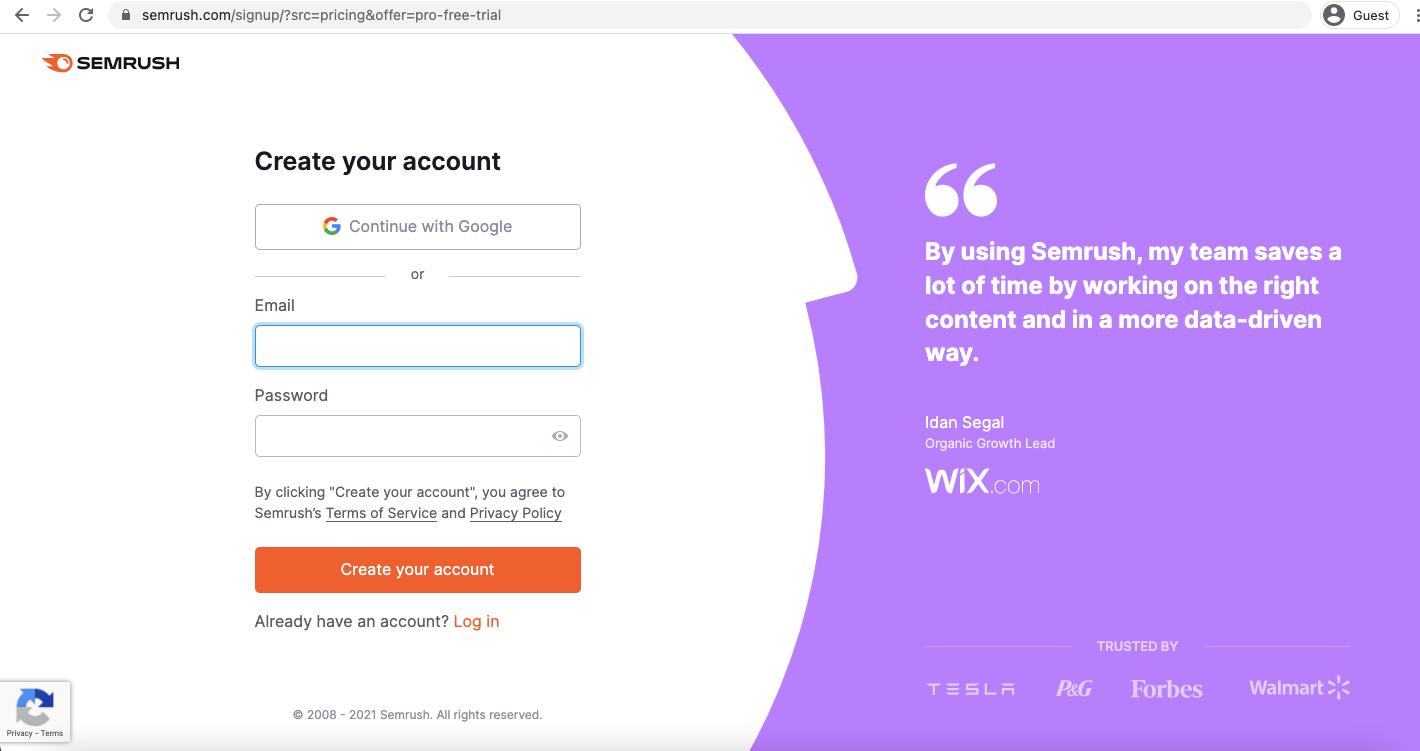The image size is (1420, 751).
Task: Click the Wix.com logo
Action: click(982, 482)
